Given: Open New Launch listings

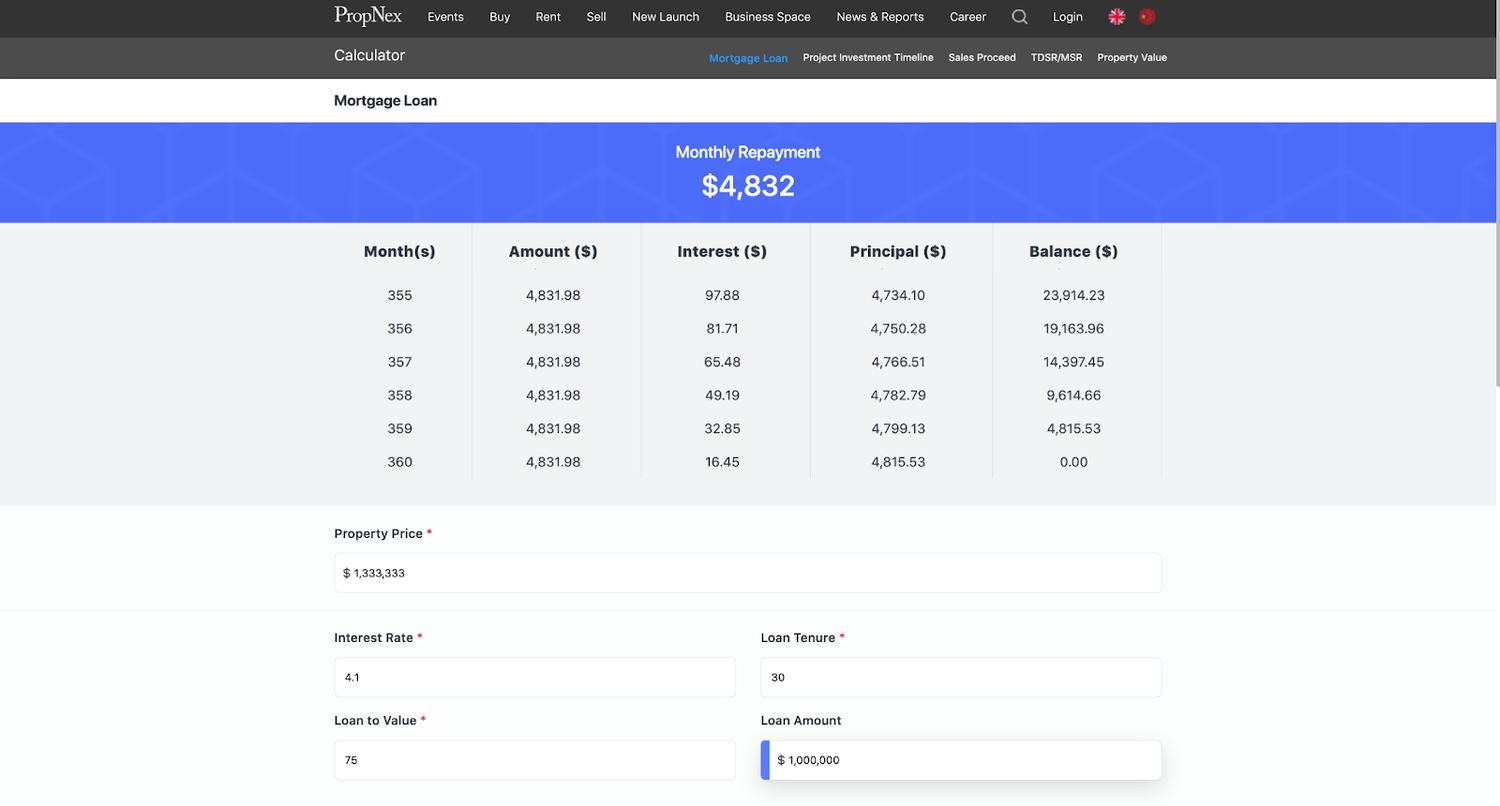Looking at the screenshot, I should (665, 17).
